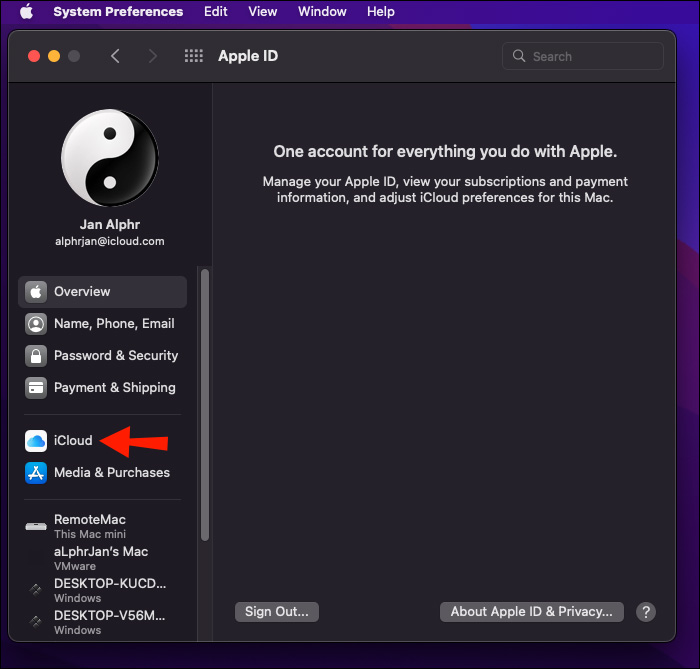700x669 pixels.
Task: Click the Media & Purchases App Store icon
Action: pyautogui.click(x=36, y=473)
